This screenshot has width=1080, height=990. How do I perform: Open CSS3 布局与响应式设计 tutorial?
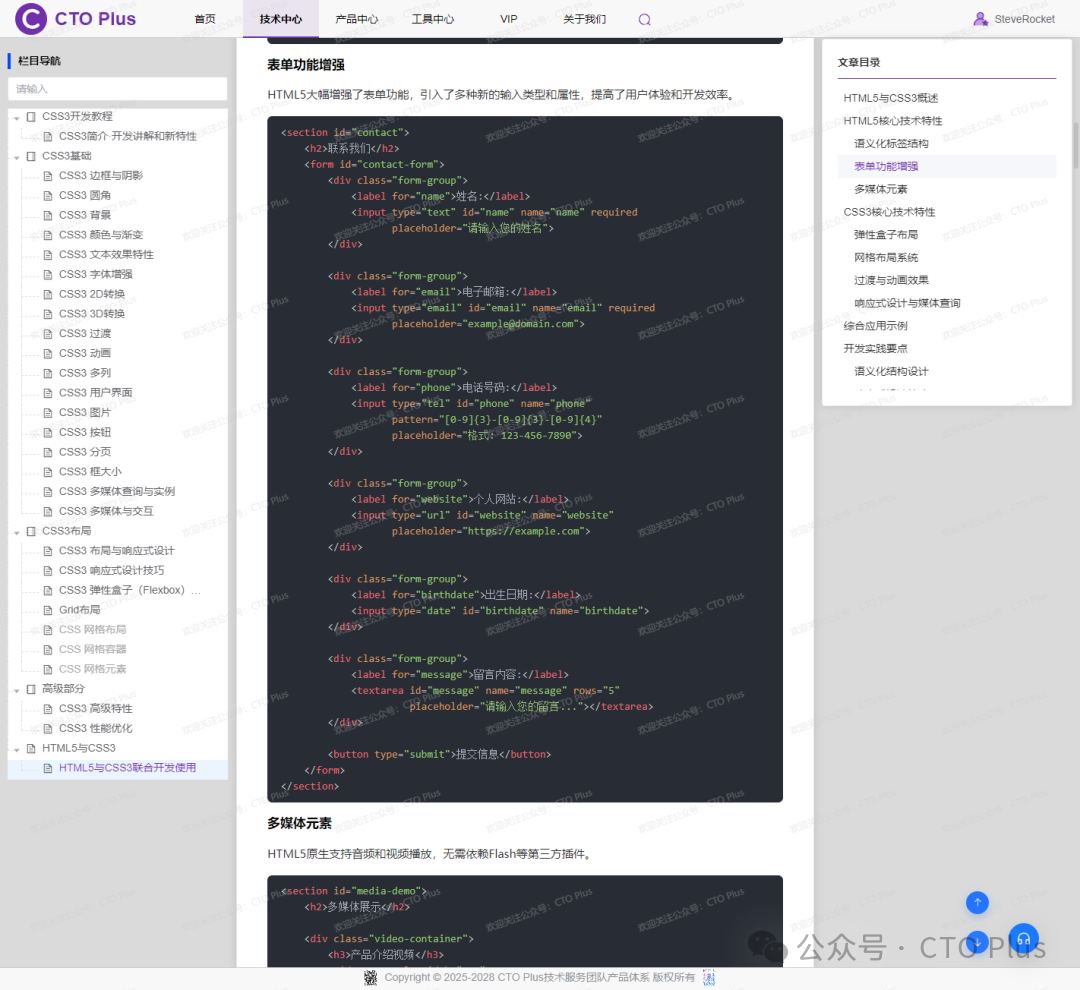(117, 551)
